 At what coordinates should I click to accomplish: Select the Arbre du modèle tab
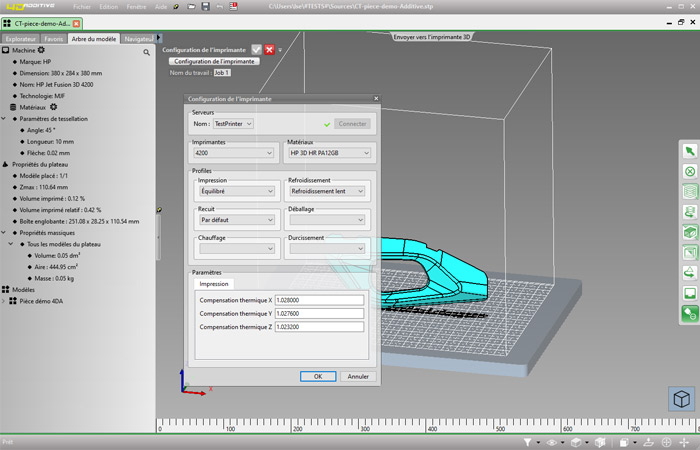tap(94, 39)
